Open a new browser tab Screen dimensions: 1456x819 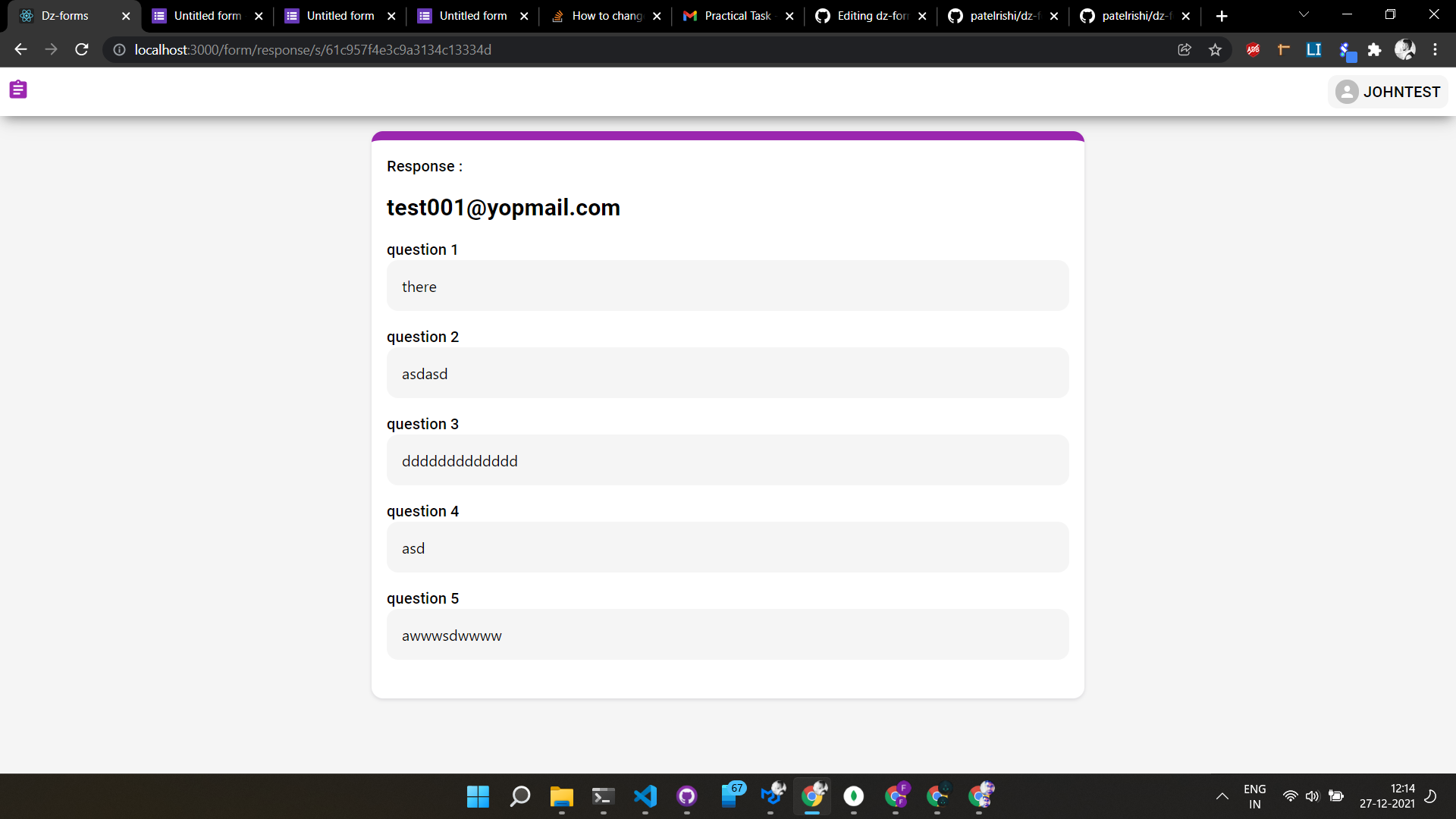tap(1222, 15)
